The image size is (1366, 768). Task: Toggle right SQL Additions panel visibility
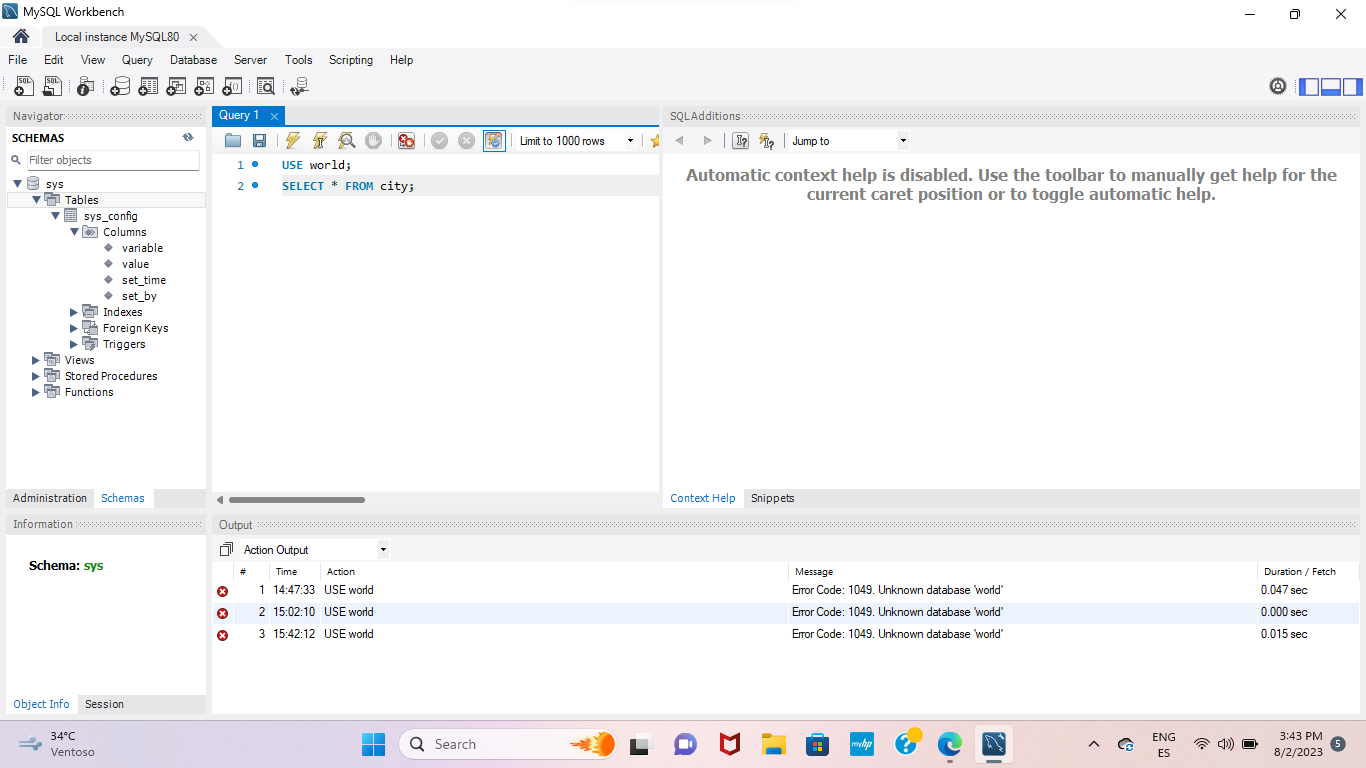[x=1353, y=87]
